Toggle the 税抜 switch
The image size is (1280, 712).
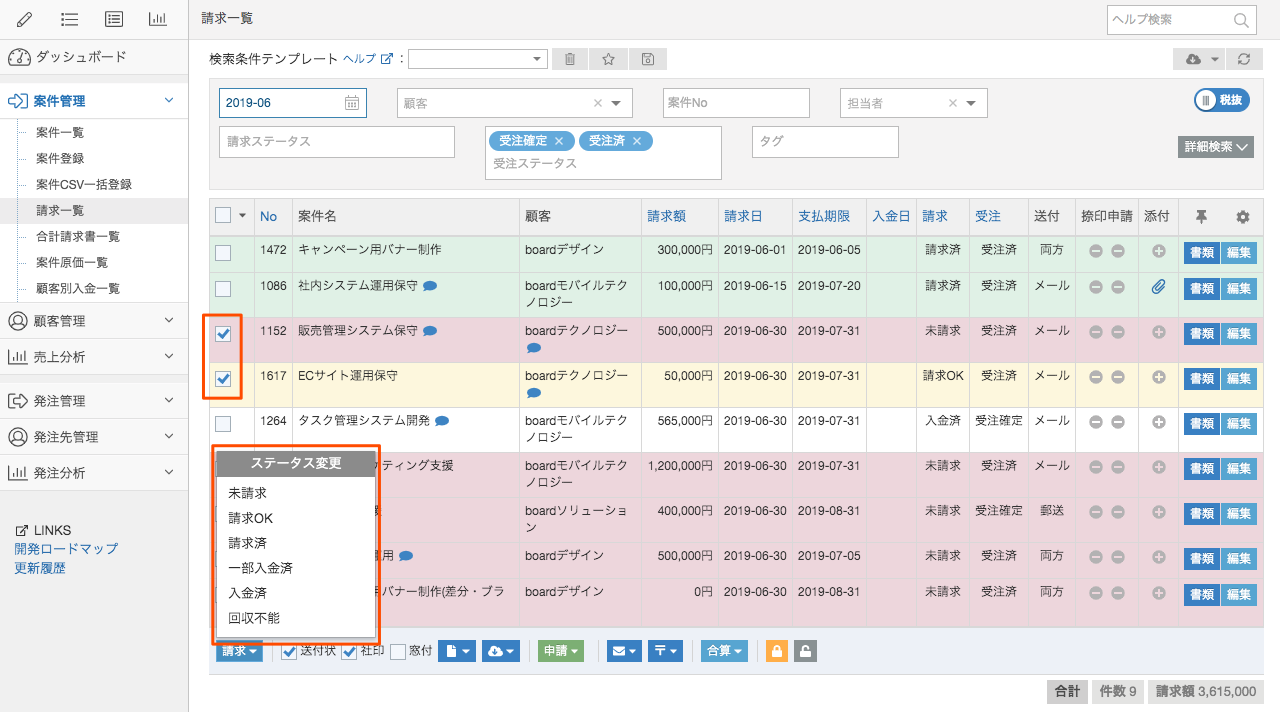pos(1221,100)
